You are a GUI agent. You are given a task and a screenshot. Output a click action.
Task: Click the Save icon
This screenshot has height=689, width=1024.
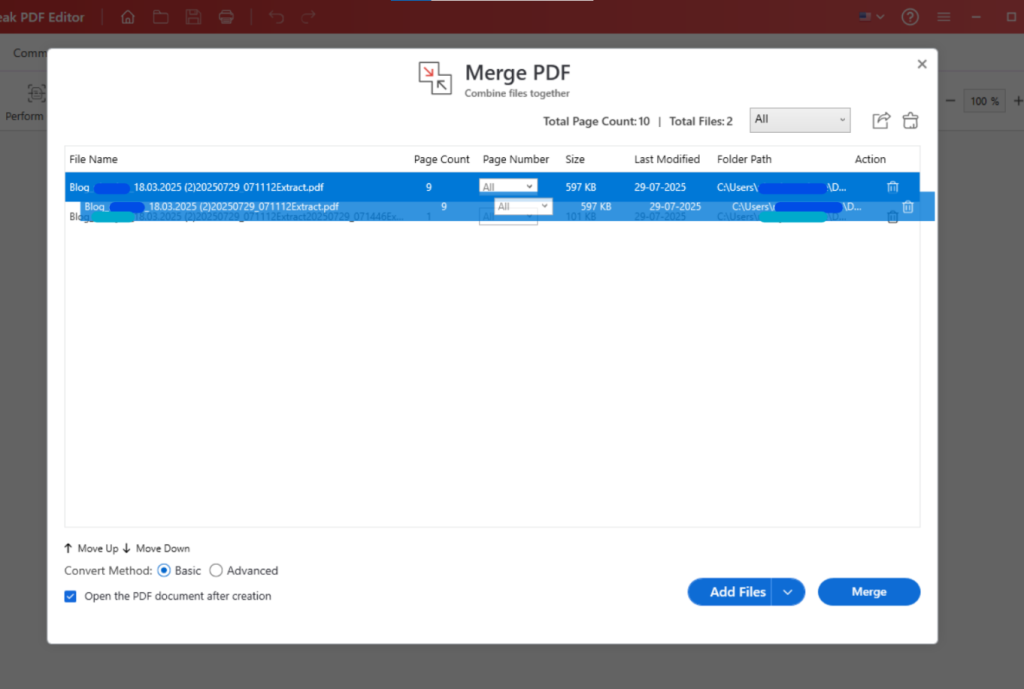(x=193, y=16)
